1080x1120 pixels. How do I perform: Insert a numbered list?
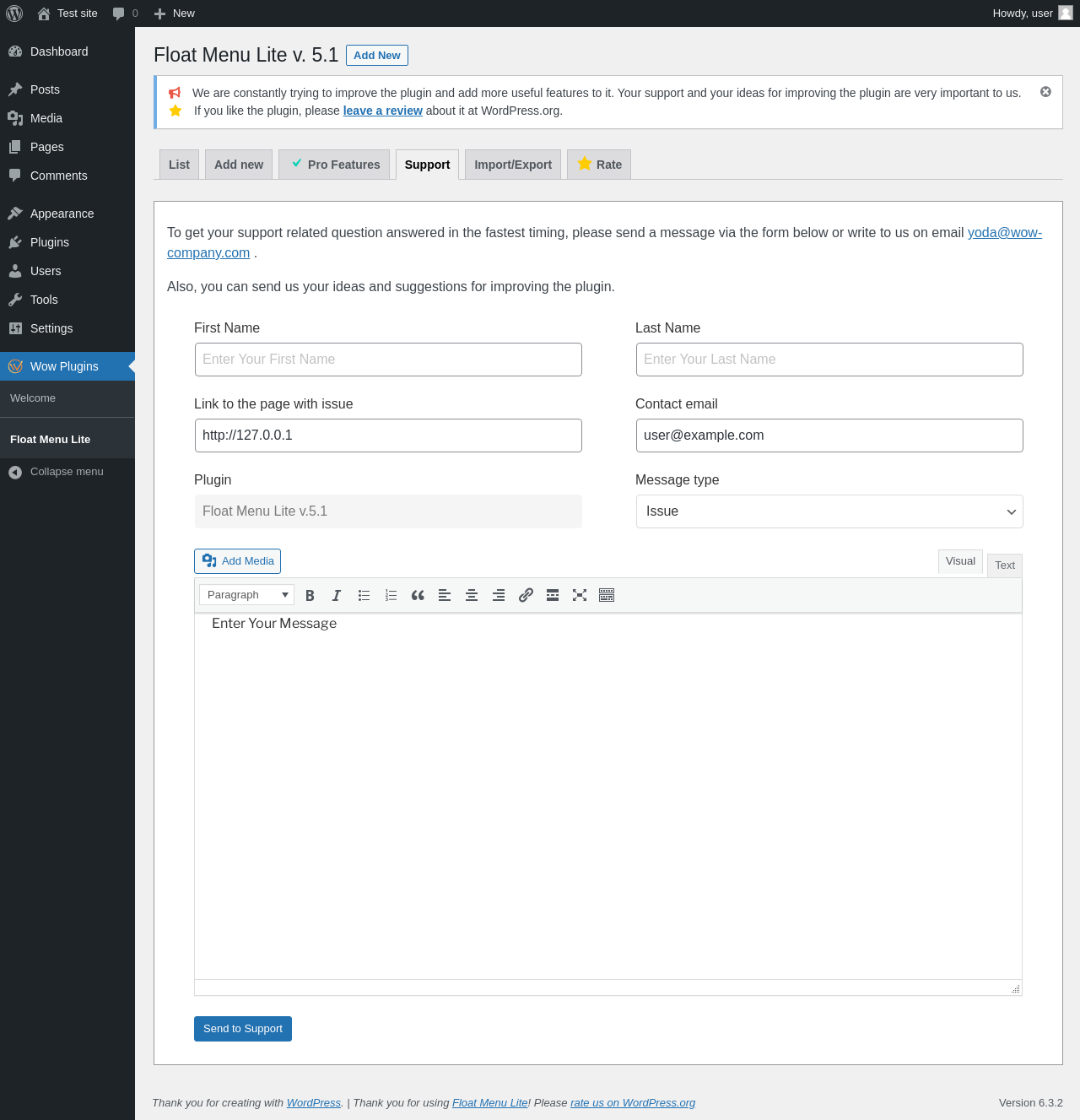(x=391, y=595)
